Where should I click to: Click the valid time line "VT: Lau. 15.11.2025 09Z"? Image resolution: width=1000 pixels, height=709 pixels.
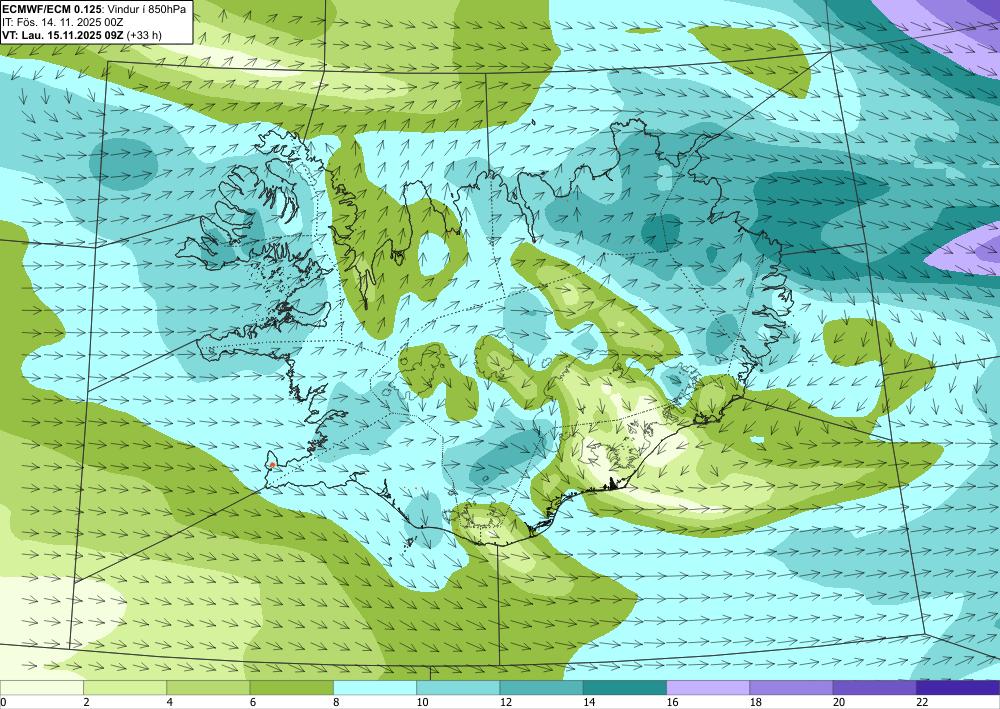click(62, 35)
